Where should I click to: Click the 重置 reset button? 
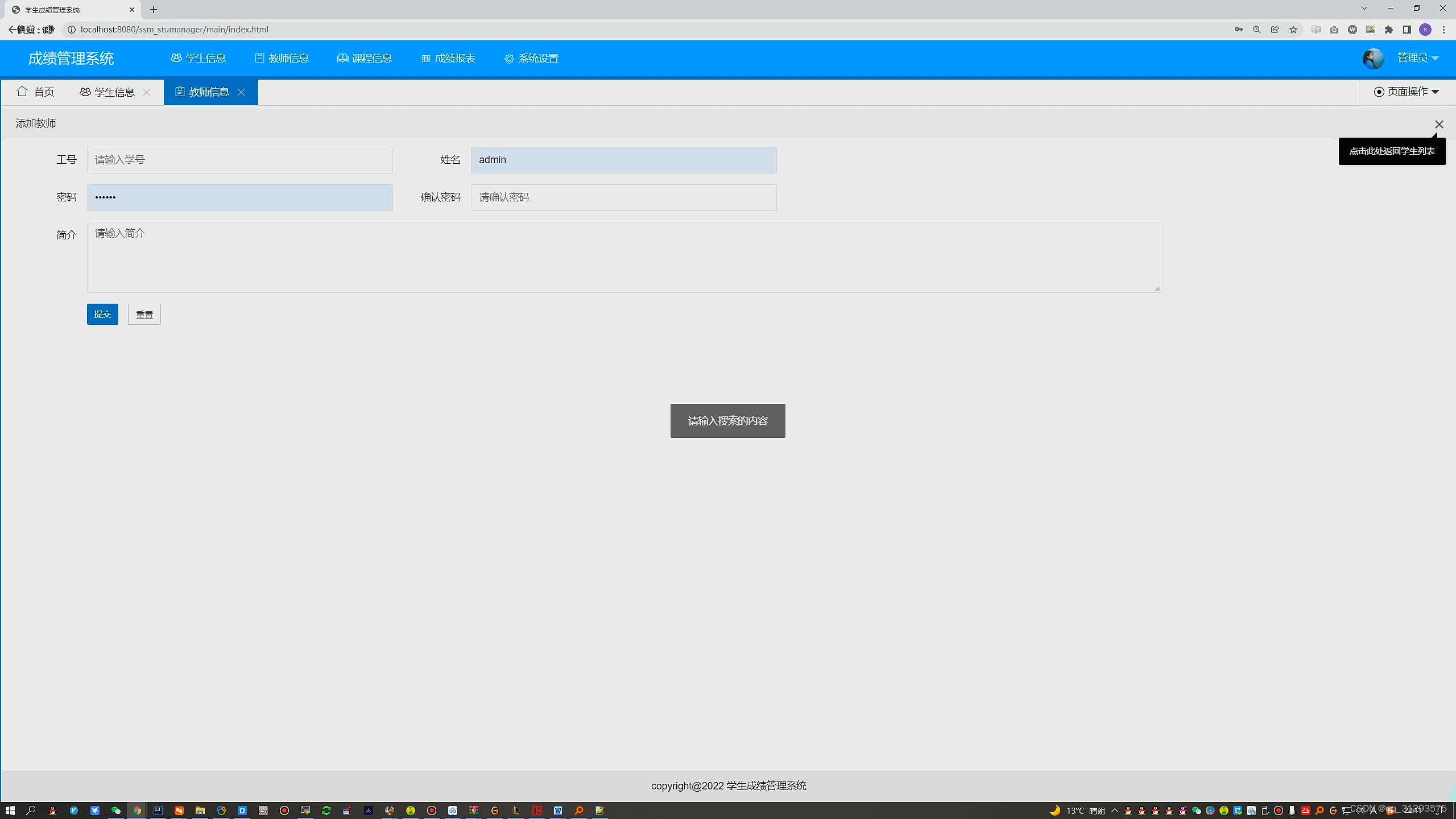click(144, 314)
